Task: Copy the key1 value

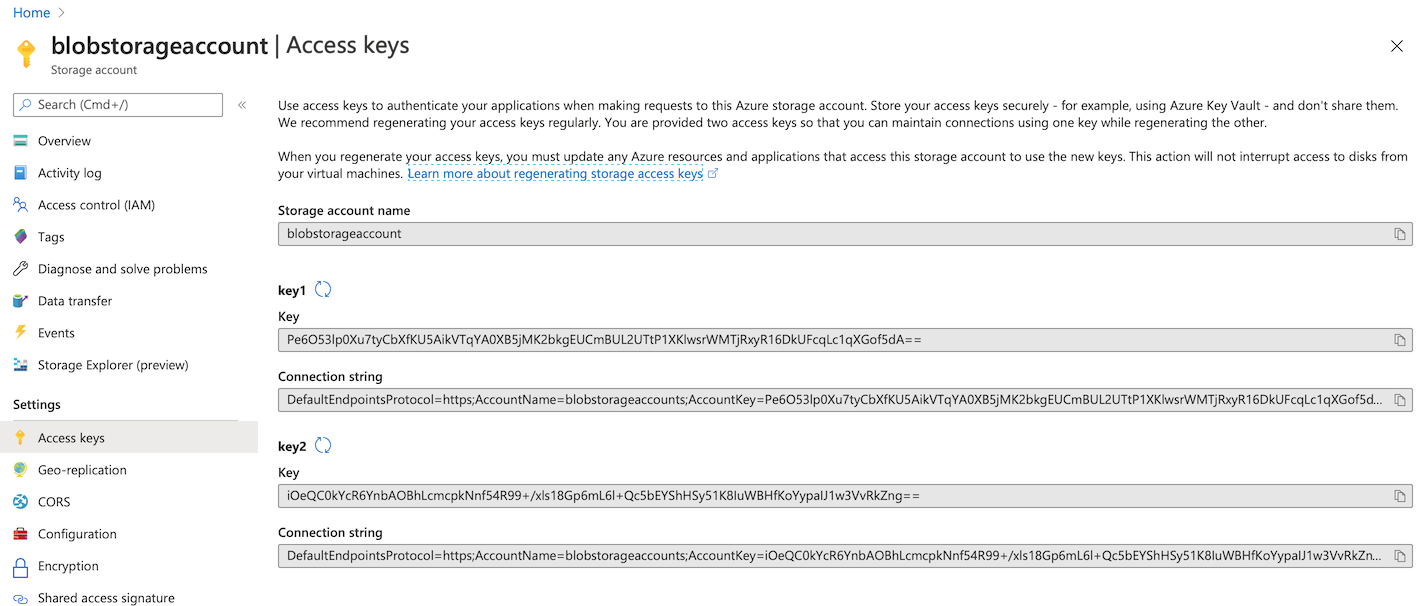Action: 1398,340
